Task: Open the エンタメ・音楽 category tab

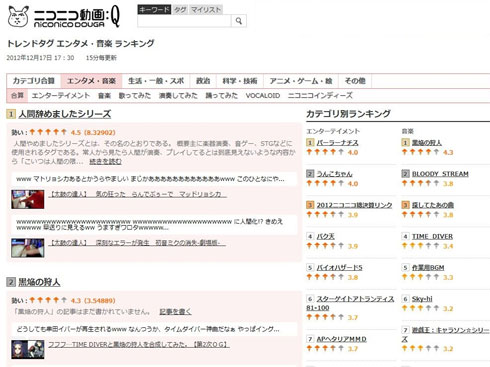Action: pos(91,81)
